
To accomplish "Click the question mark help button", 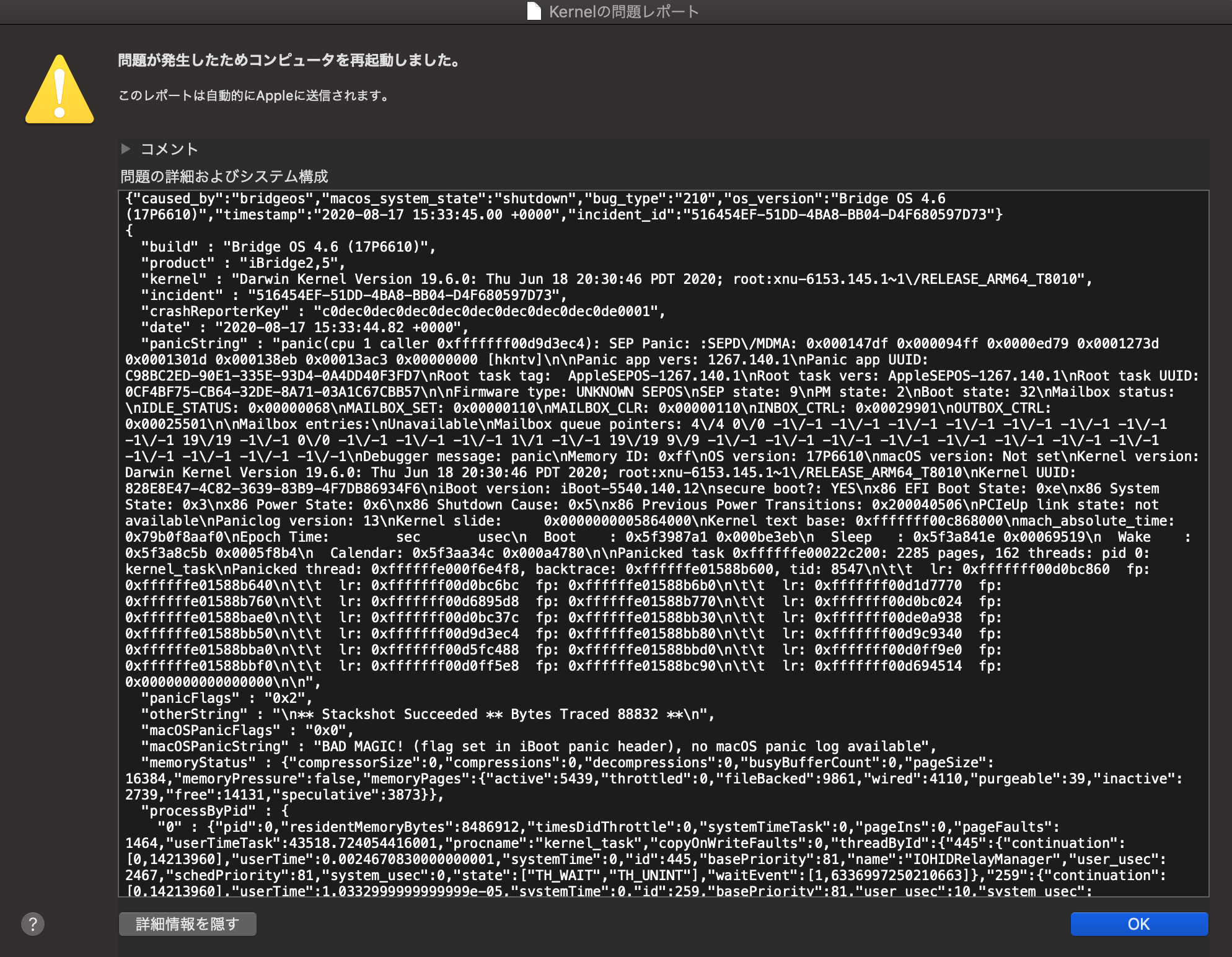I will pyautogui.click(x=33, y=924).
